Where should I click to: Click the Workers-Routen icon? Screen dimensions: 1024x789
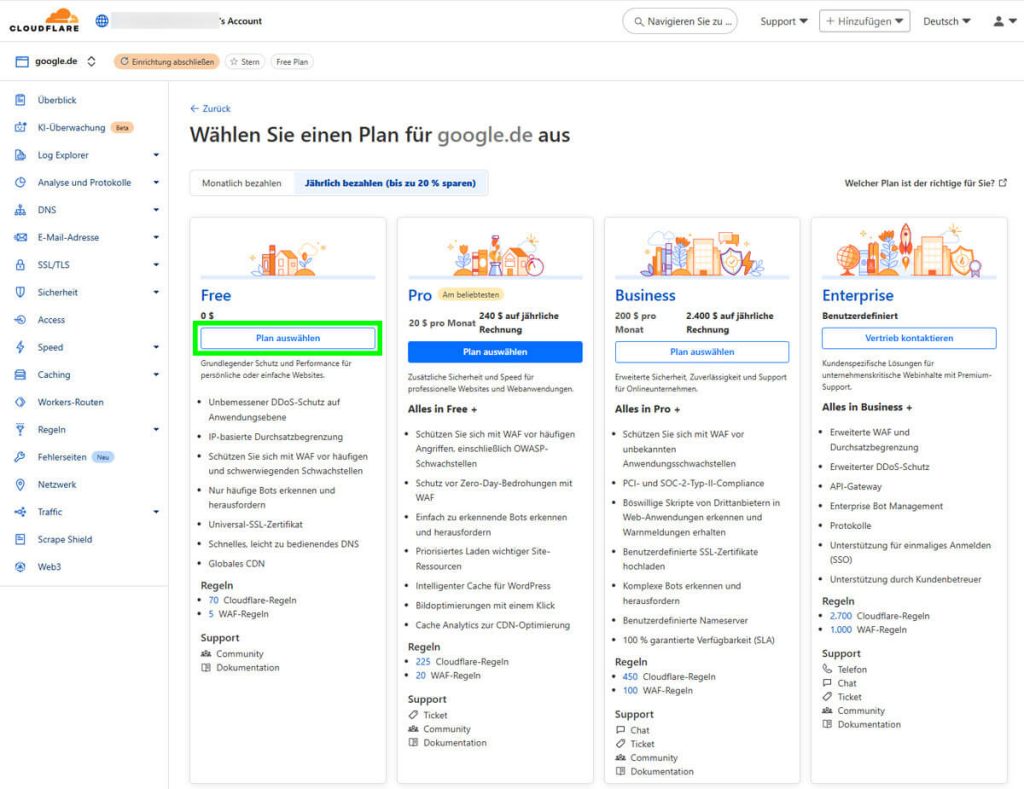coord(20,402)
